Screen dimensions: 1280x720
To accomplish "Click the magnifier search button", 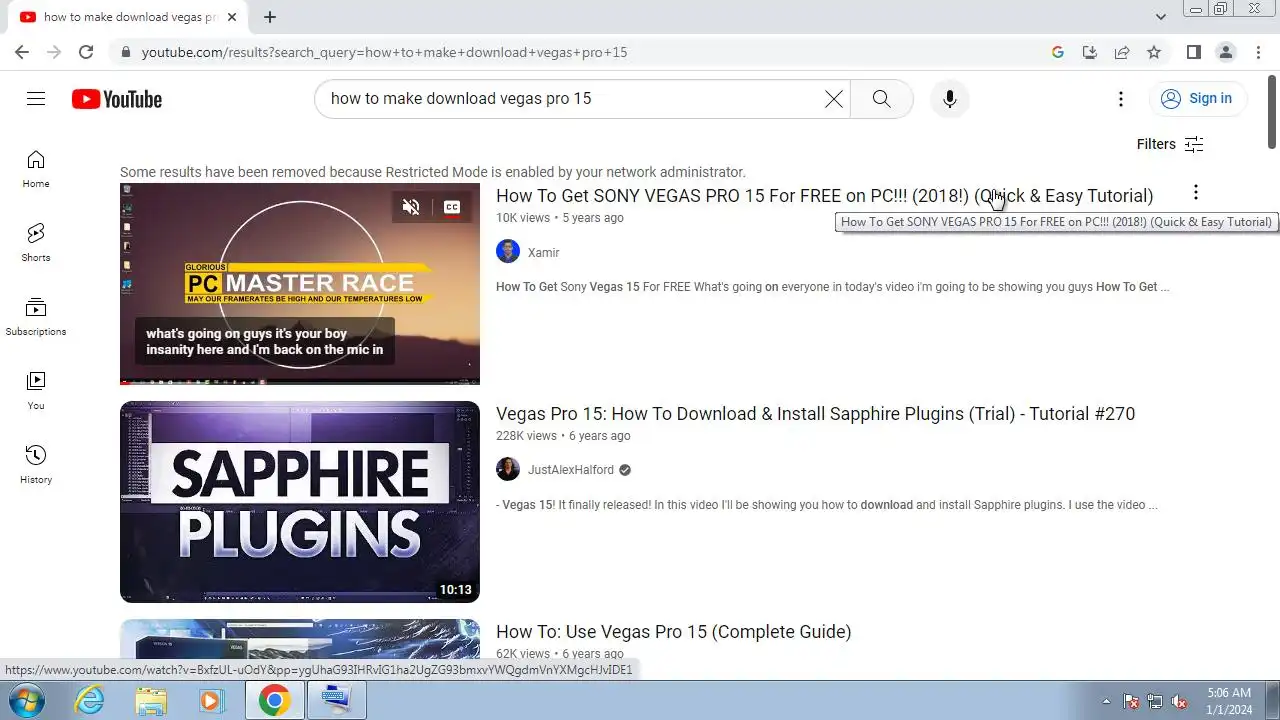I will 881,99.
